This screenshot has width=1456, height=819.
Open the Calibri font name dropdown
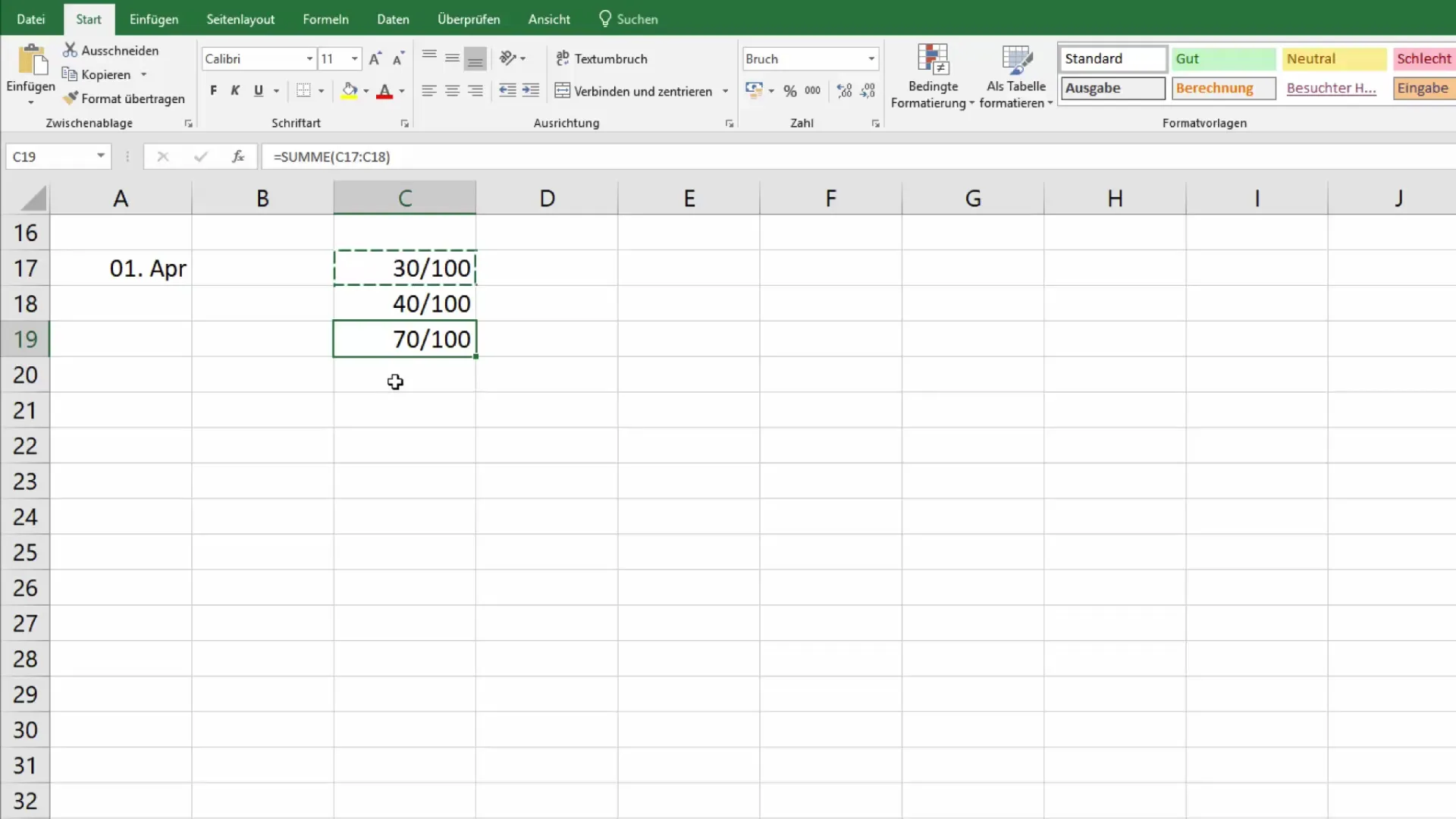(309, 58)
